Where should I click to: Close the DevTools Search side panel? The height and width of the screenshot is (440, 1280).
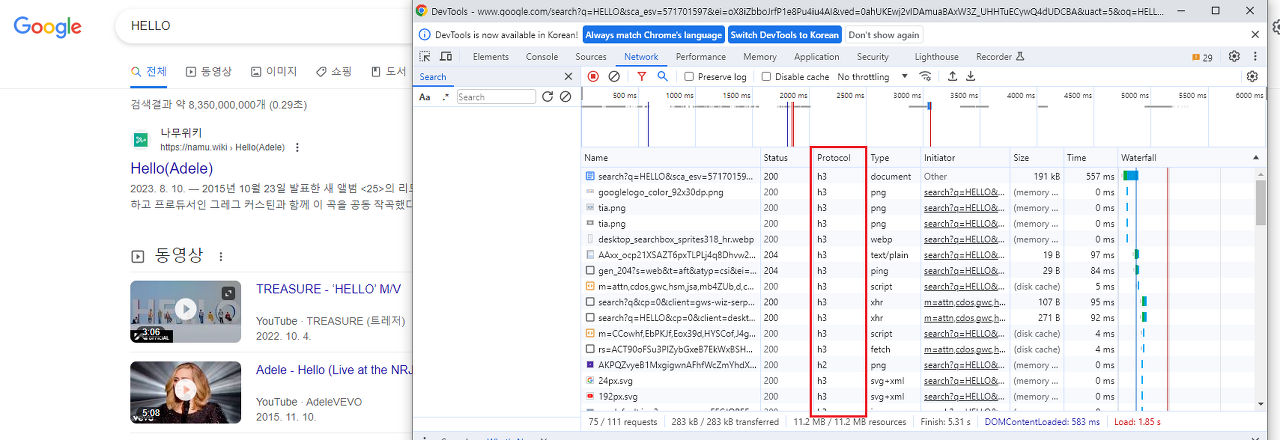[x=568, y=76]
